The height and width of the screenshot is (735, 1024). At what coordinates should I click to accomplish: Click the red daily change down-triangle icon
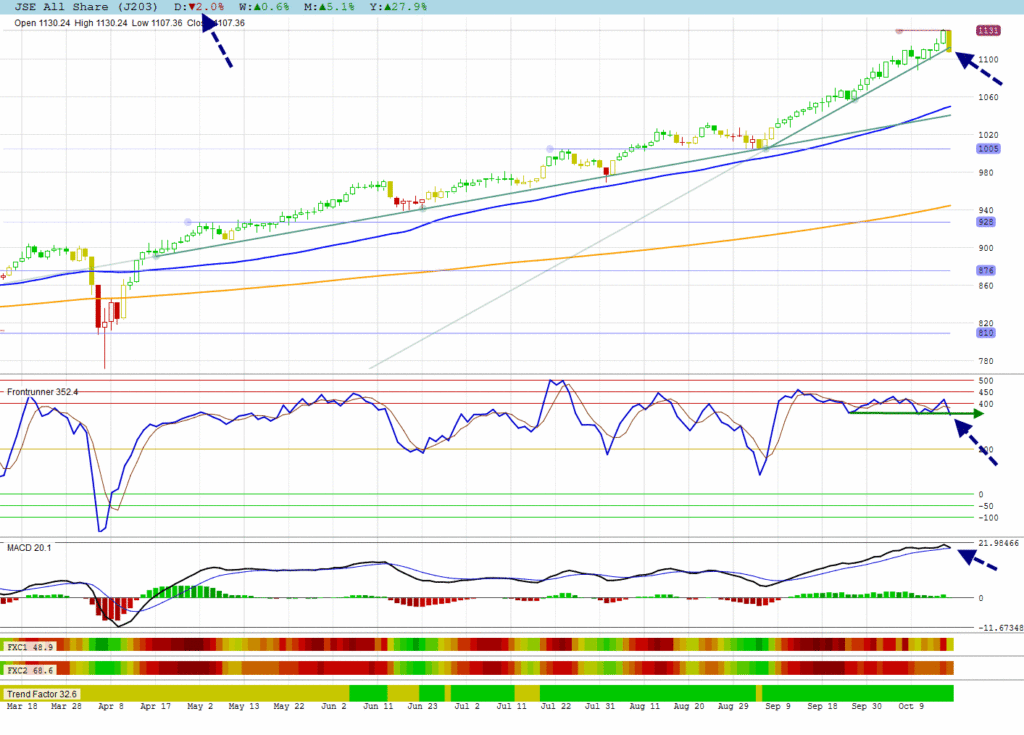click(193, 7)
